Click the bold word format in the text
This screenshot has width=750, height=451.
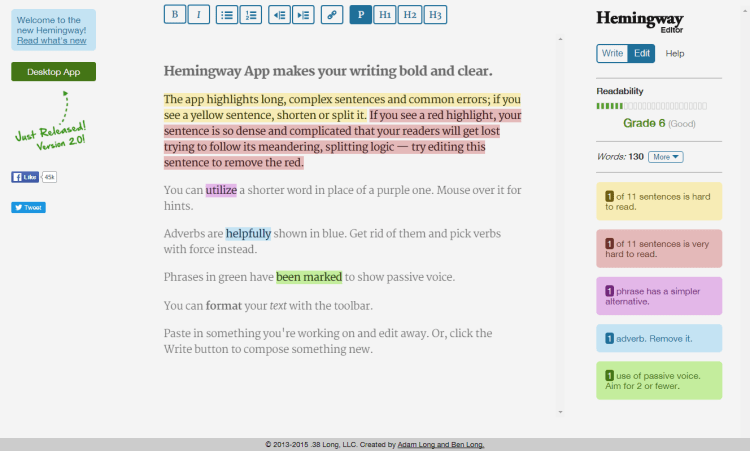(x=224, y=306)
